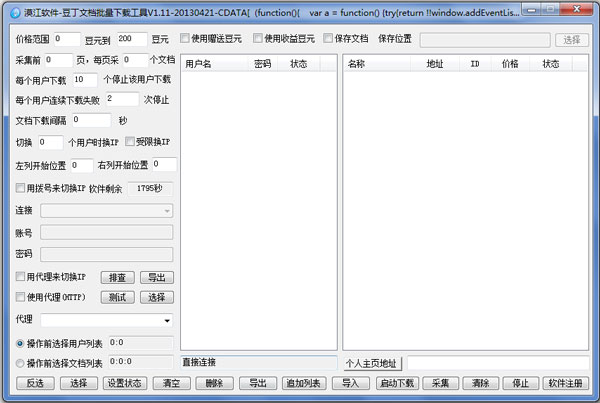Enable 使用收益豆元 checkbox

(258, 38)
